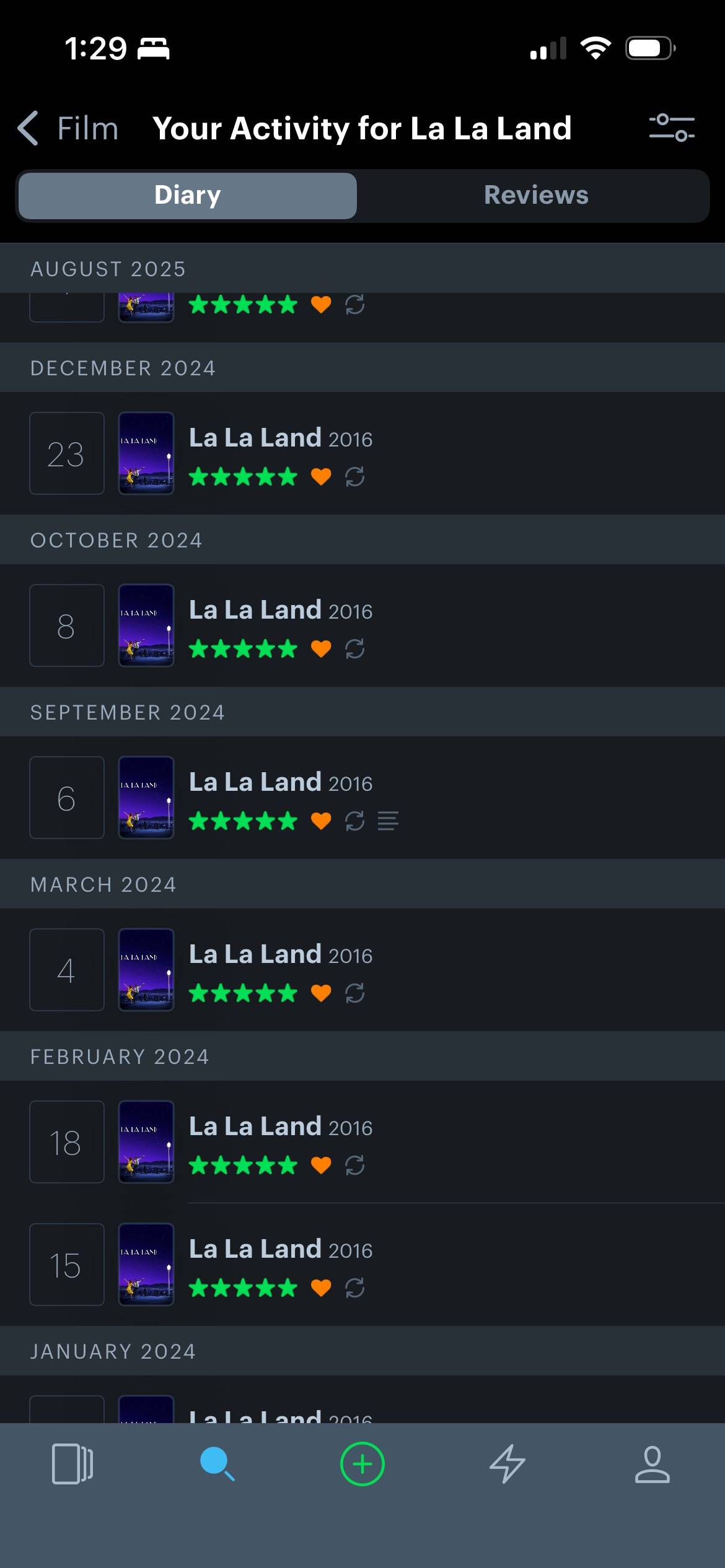This screenshot has width=725, height=1568.
Task: Open the activity lightning bolt tab
Action: click(507, 1464)
